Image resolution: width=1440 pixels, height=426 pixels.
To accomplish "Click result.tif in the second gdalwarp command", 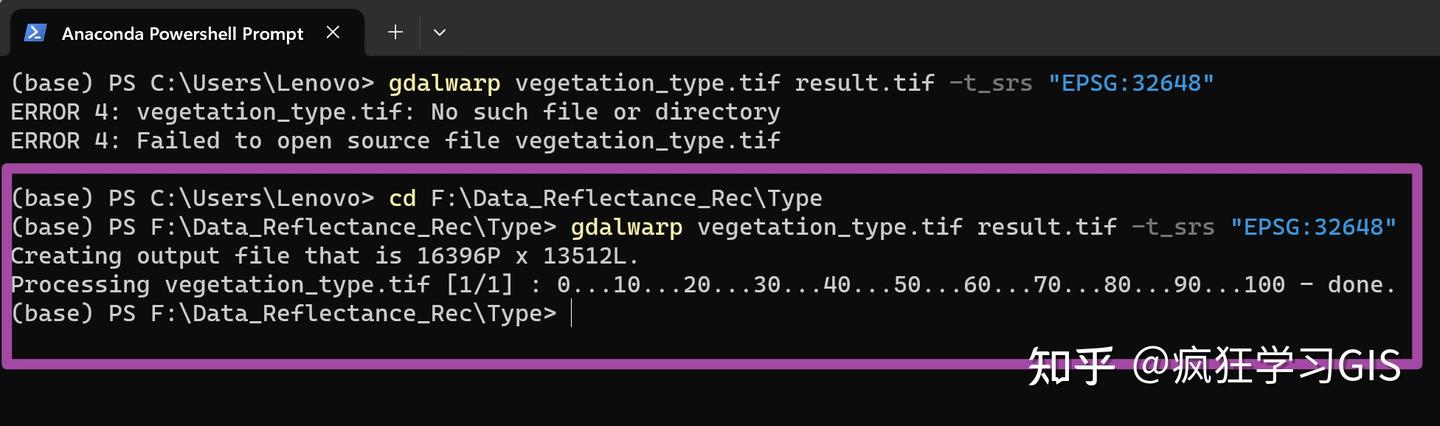I will point(1047,227).
